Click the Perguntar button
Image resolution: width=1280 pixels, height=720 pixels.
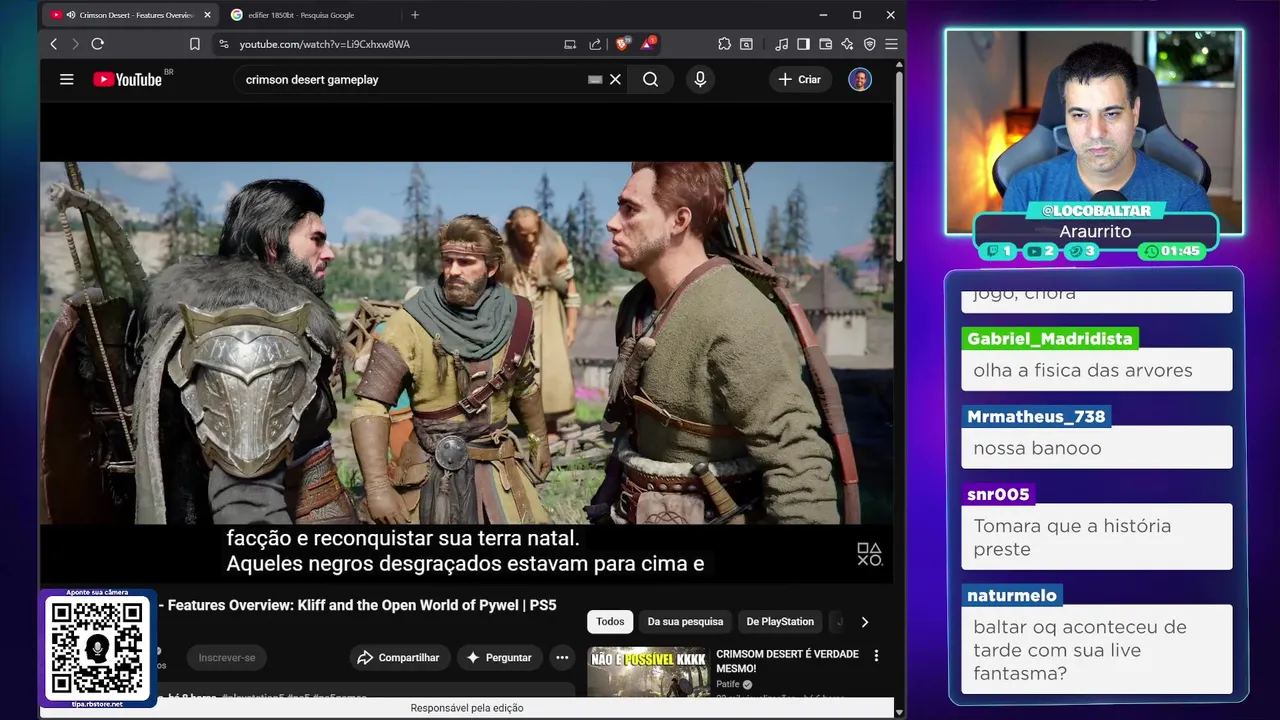click(x=498, y=657)
